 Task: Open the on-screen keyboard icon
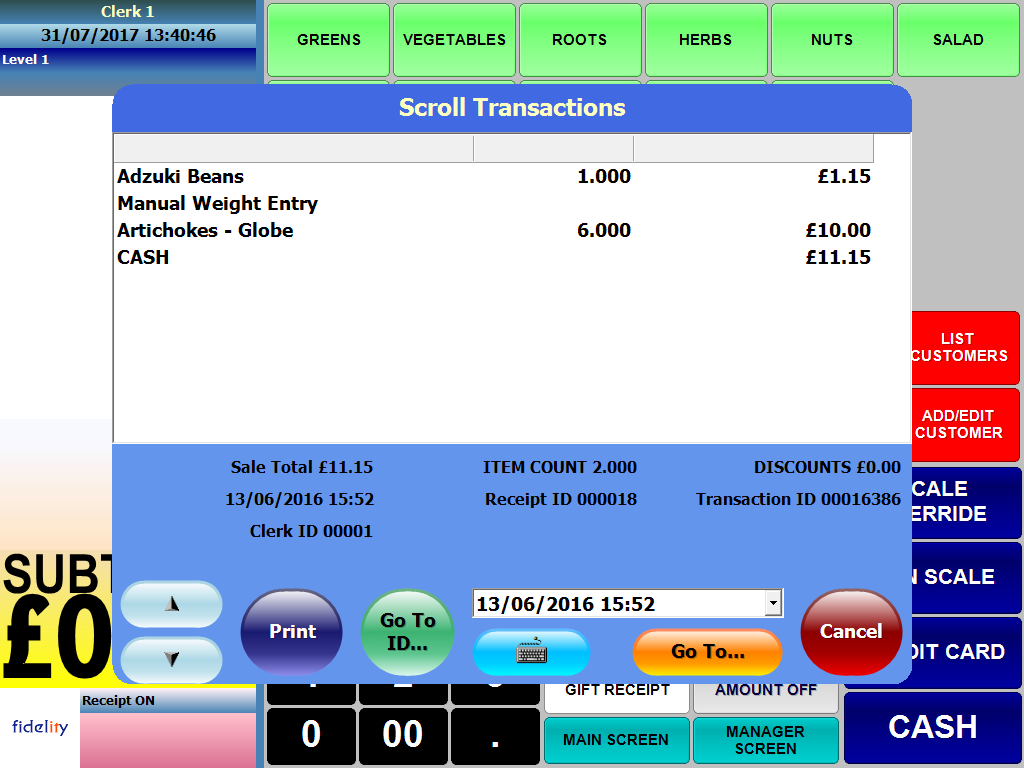[531, 652]
